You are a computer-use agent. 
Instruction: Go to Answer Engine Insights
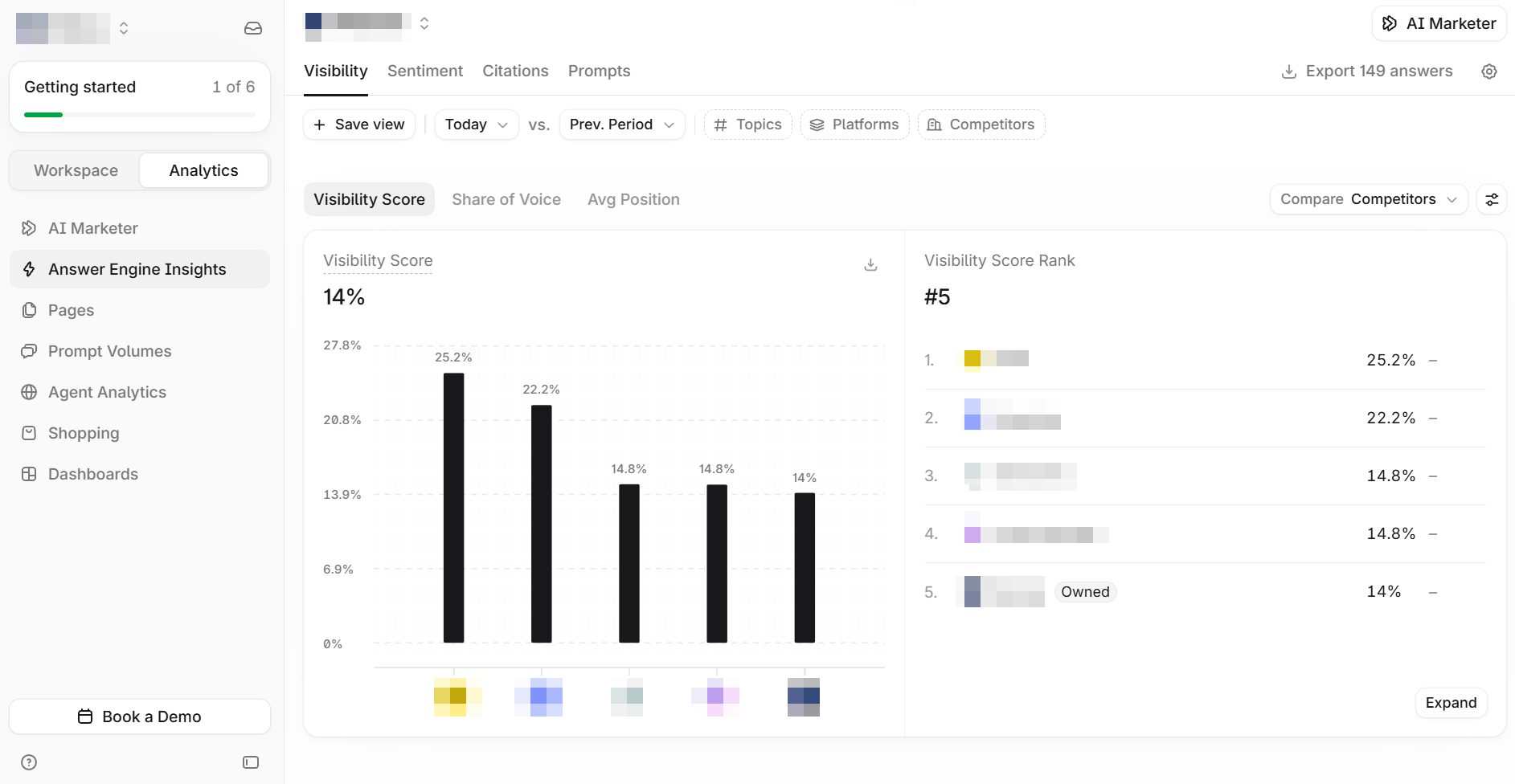(x=140, y=269)
